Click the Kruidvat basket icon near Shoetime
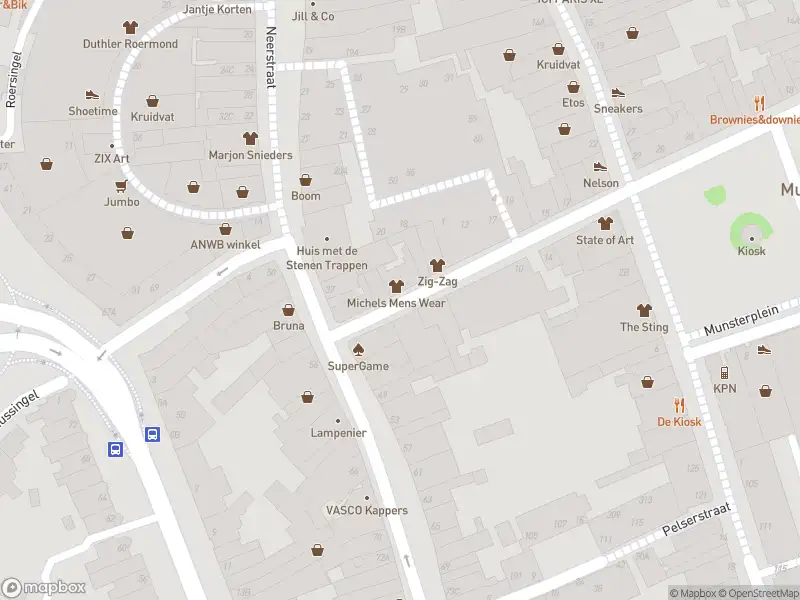The width and height of the screenshot is (800, 600). 152,101
